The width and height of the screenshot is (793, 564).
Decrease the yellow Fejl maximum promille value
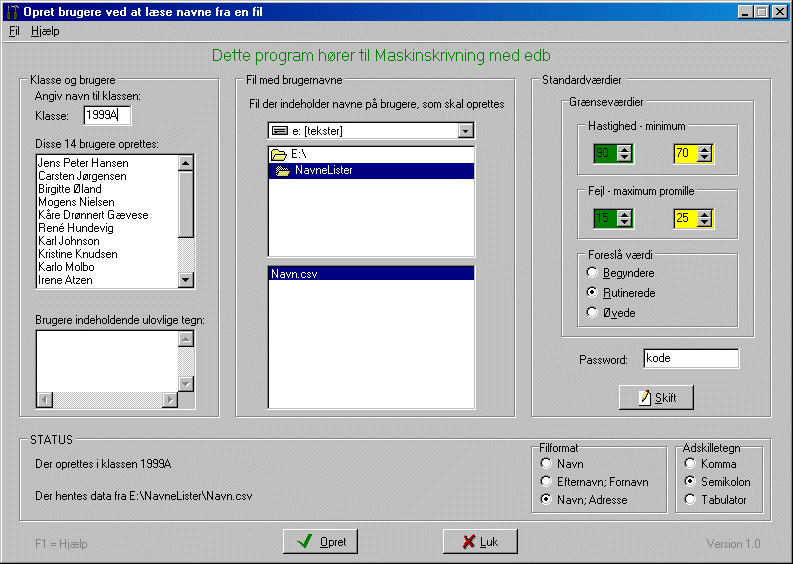705,222
